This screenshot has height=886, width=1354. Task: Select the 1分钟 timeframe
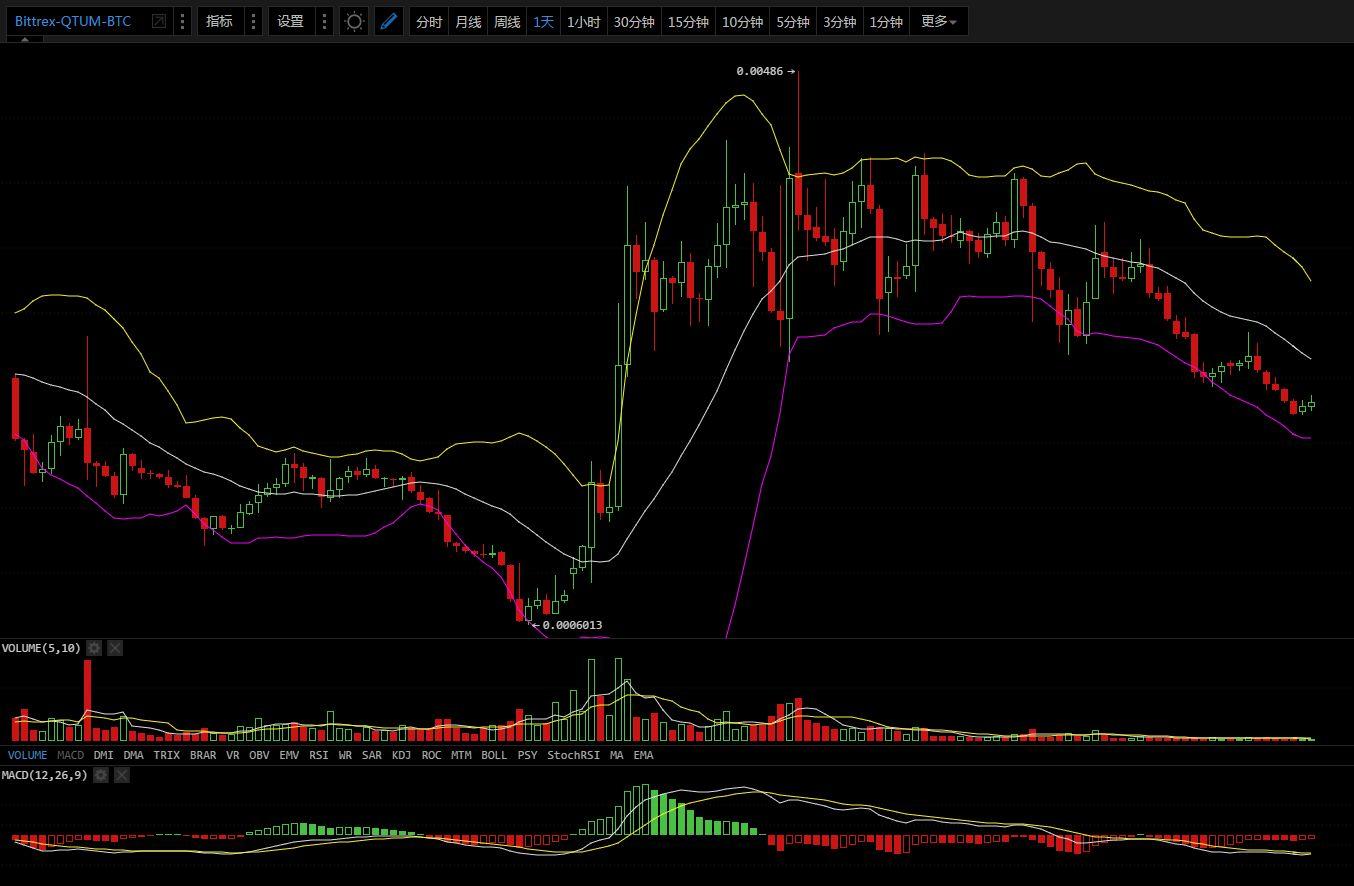click(x=886, y=21)
